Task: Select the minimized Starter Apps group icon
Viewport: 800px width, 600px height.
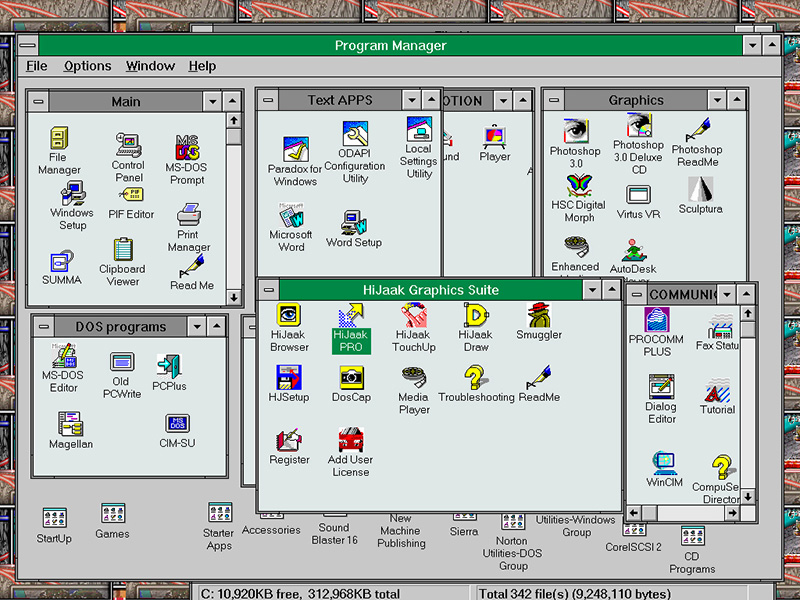Action: pyautogui.click(x=220, y=514)
